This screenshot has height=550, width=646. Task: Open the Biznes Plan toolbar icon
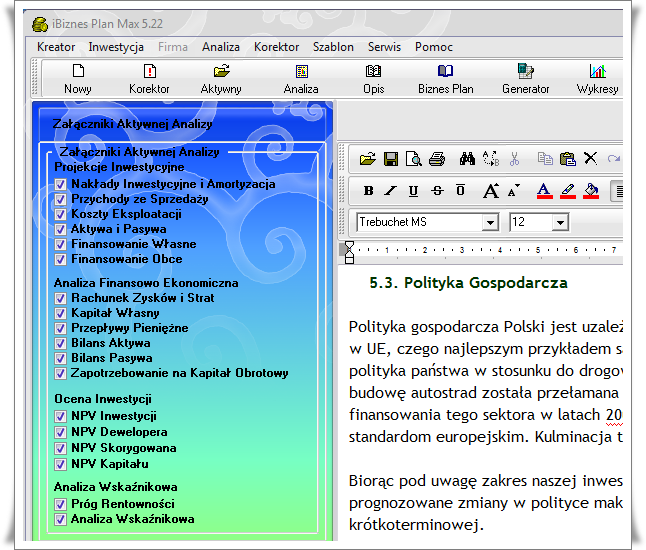[x=445, y=78]
